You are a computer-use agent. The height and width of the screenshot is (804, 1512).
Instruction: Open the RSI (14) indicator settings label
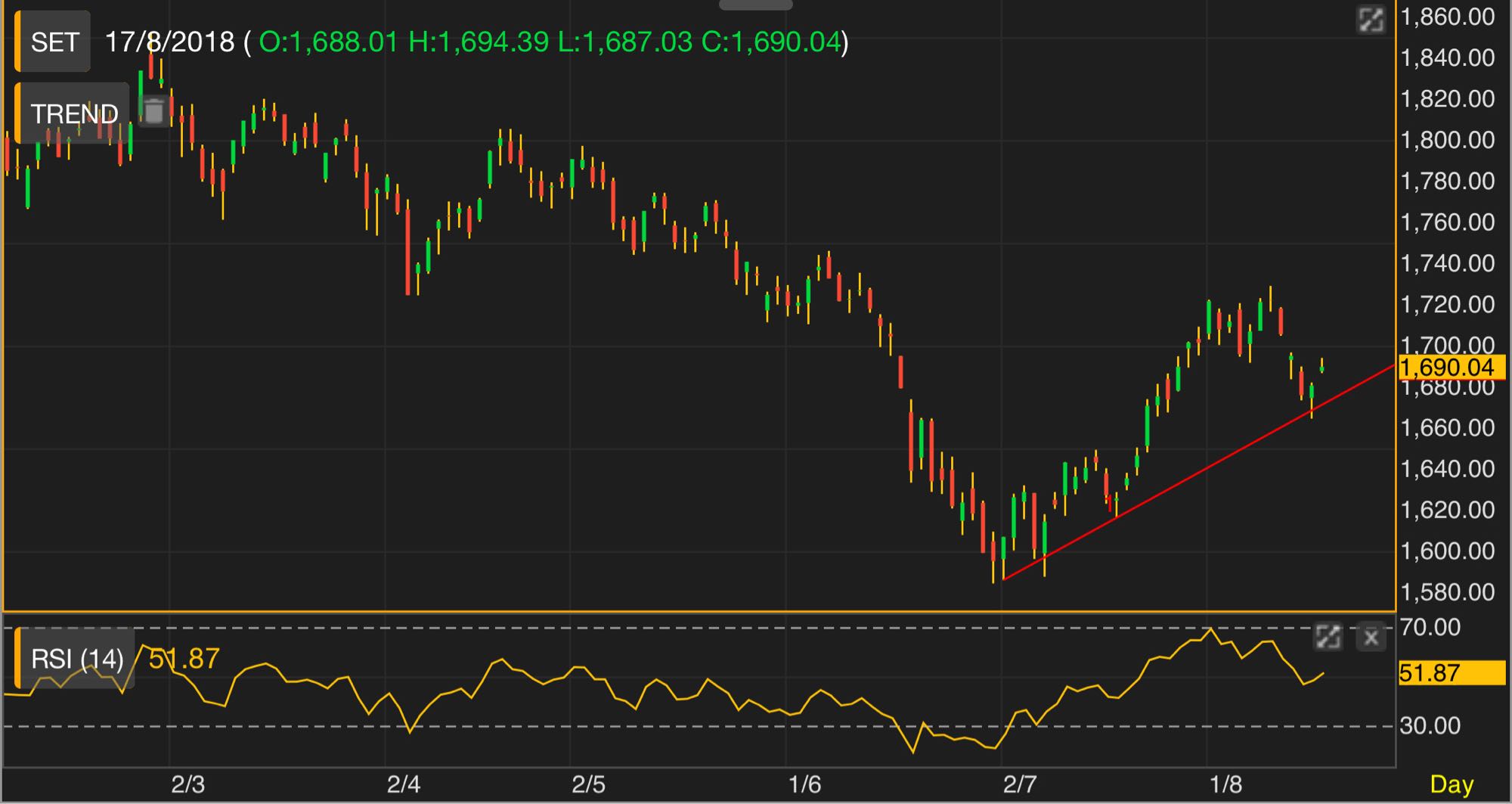75,659
